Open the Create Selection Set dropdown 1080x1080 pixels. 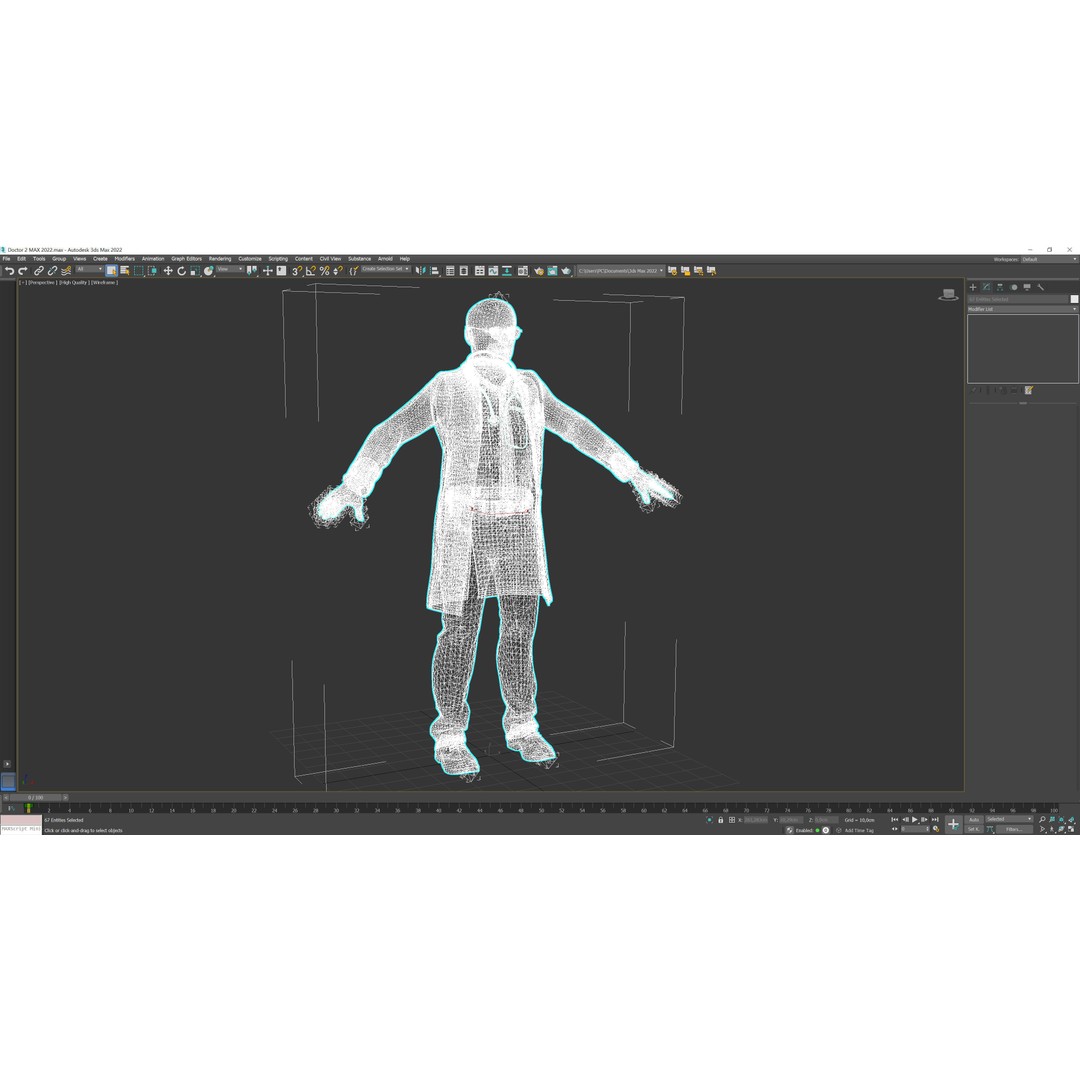pos(386,269)
